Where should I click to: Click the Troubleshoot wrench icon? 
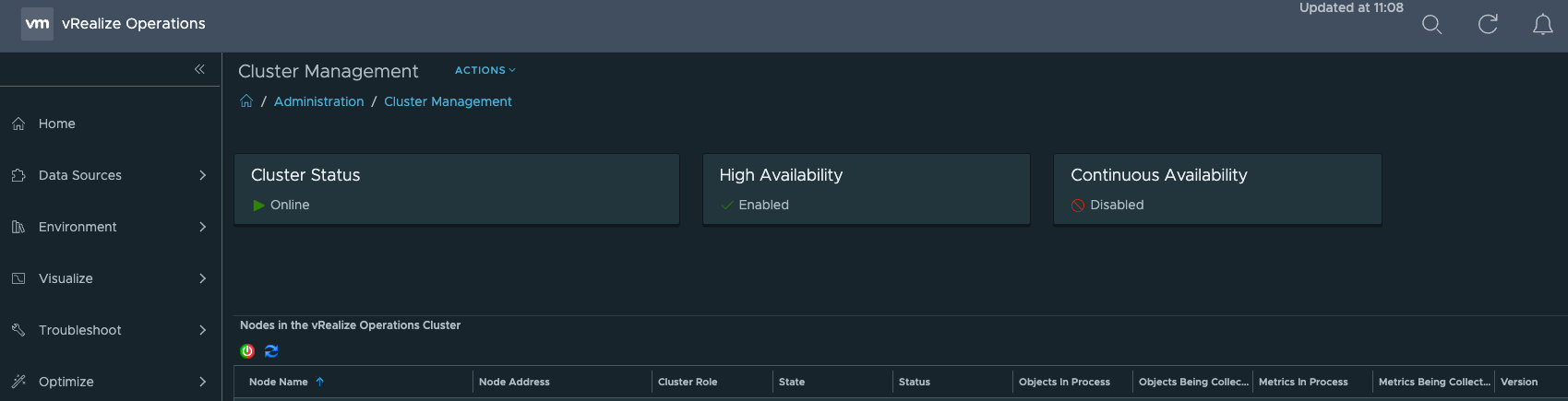click(x=18, y=330)
